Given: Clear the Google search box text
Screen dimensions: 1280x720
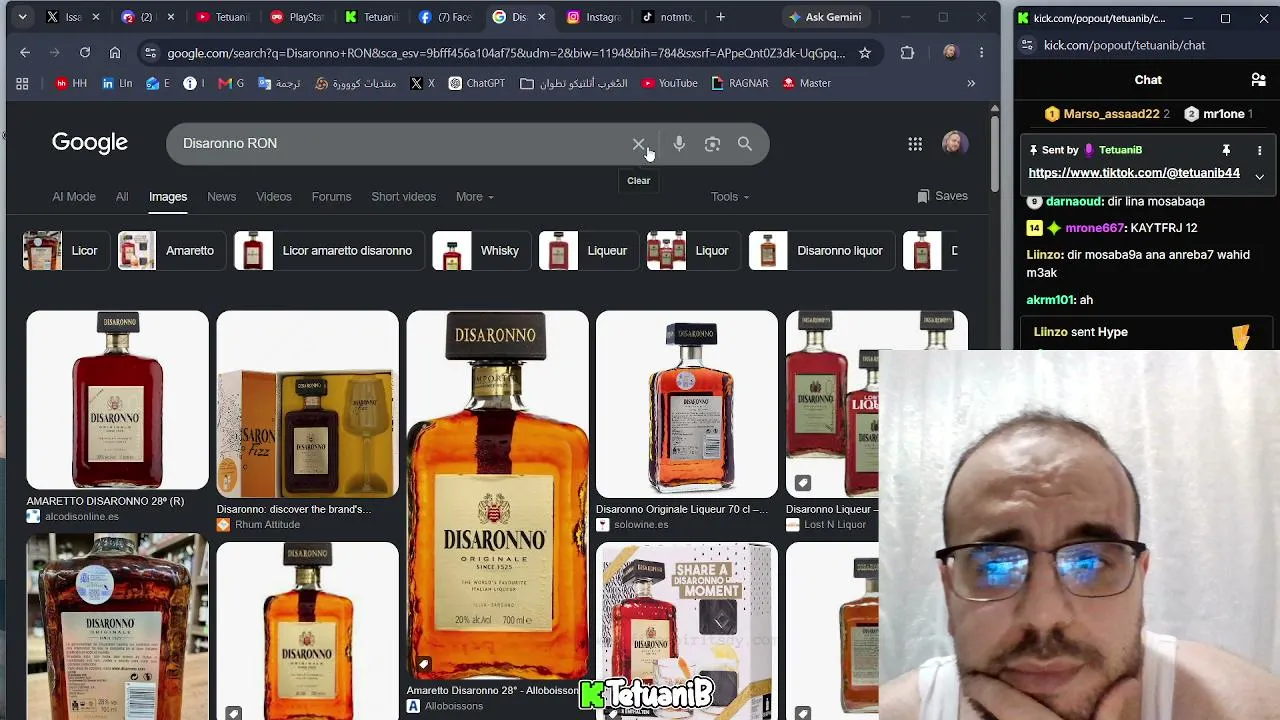Looking at the screenshot, I should [x=638, y=144].
